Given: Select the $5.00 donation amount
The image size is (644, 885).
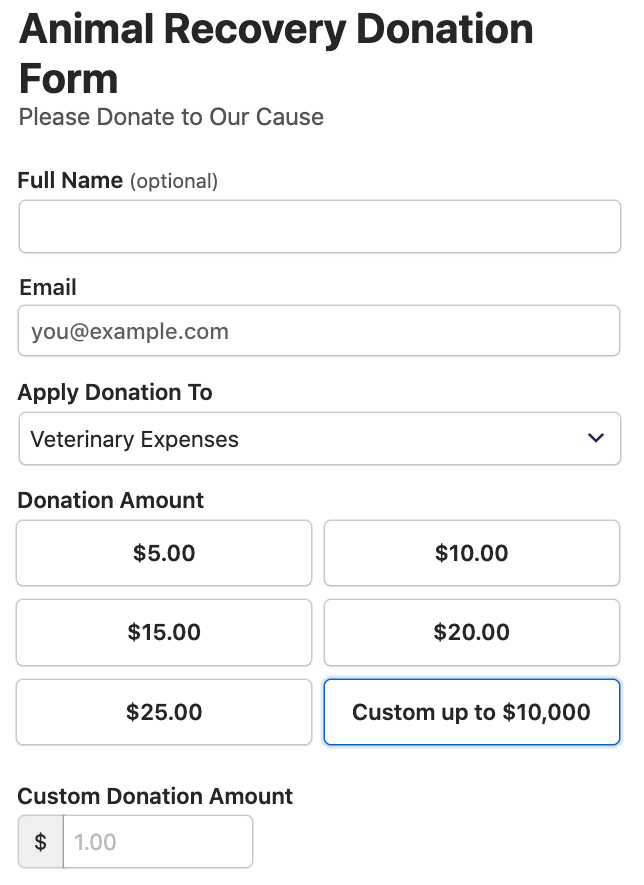Looking at the screenshot, I should click(x=164, y=553).
